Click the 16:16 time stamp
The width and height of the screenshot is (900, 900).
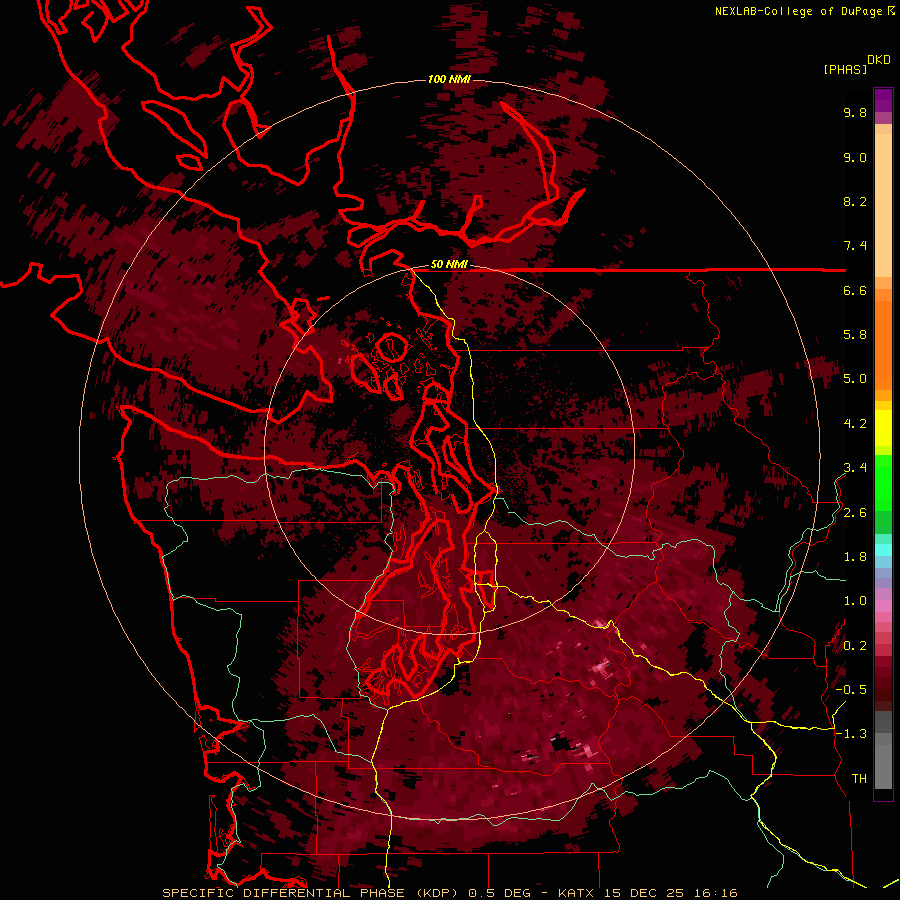pos(715,893)
